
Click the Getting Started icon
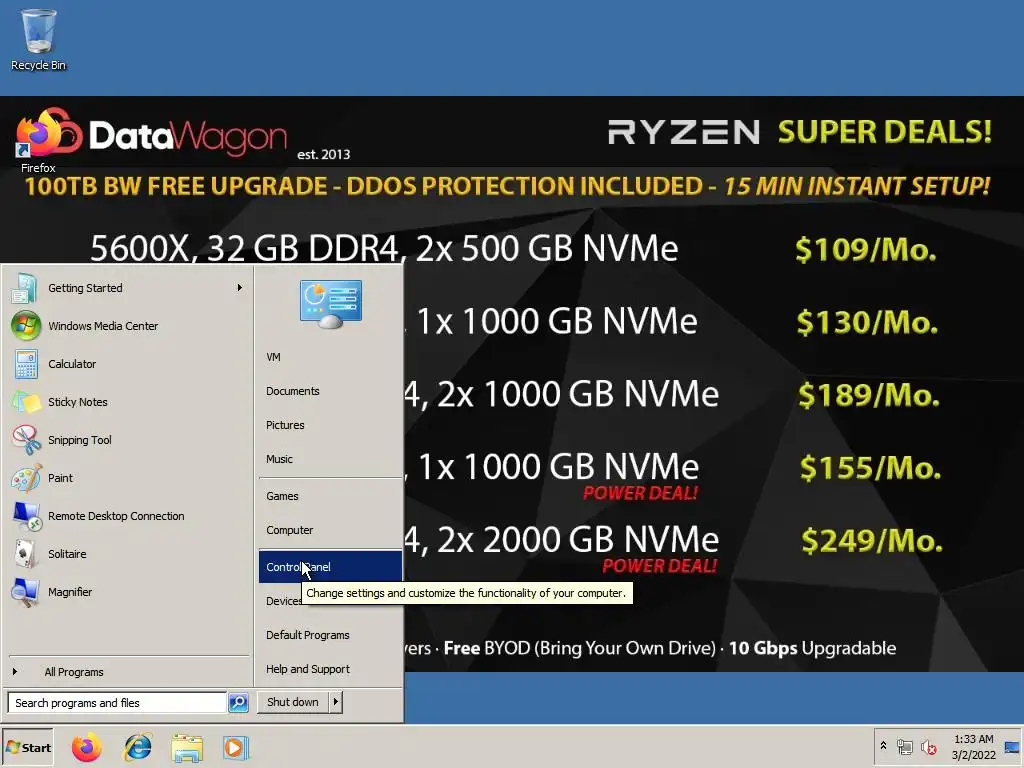coord(25,288)
